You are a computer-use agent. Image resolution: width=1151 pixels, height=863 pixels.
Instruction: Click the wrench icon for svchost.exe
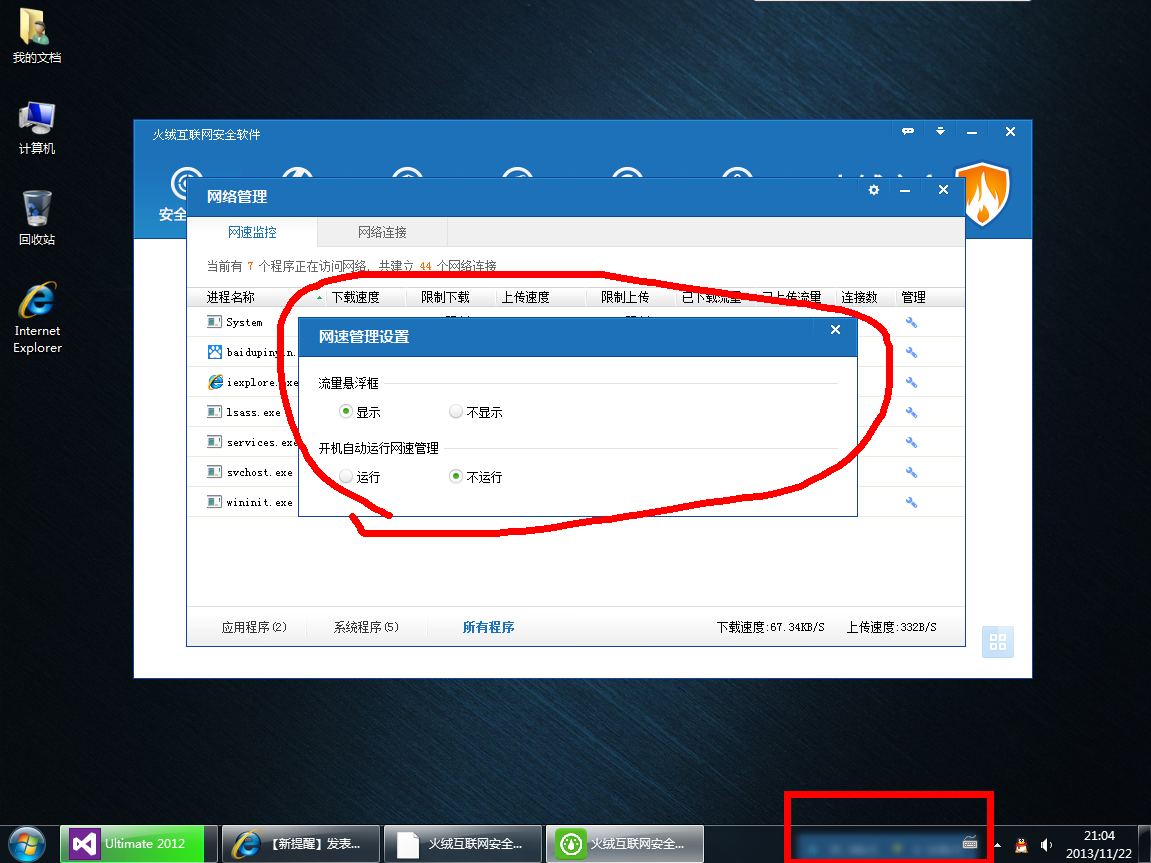click(x=911, y=472)
